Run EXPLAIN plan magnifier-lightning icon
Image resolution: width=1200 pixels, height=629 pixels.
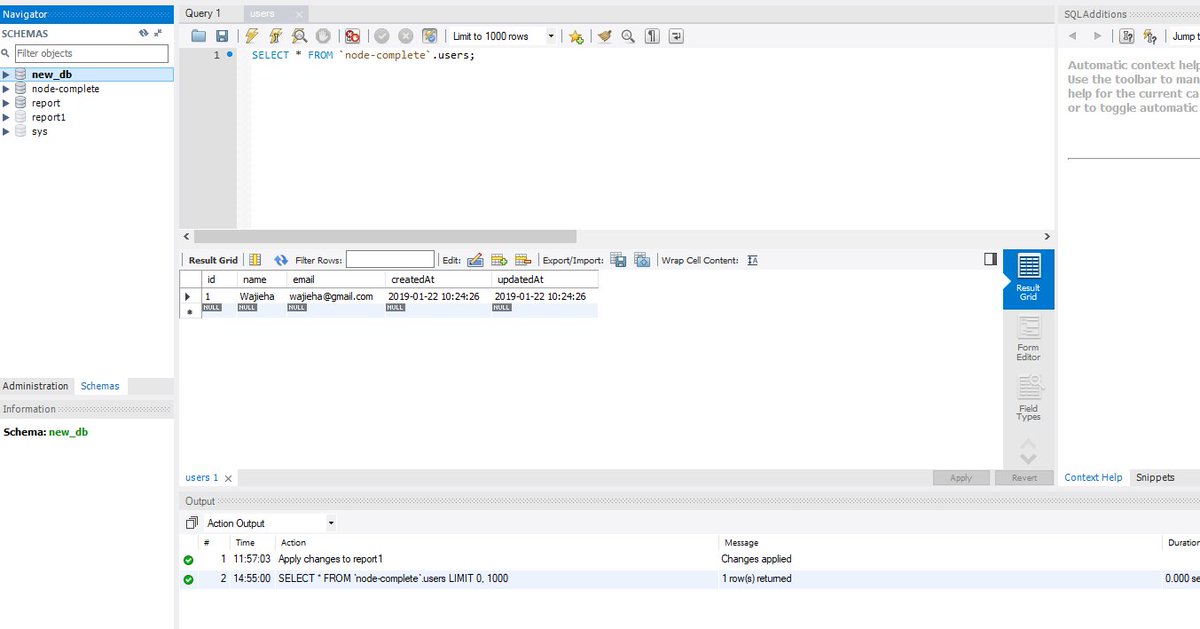[x=299, y=36]
